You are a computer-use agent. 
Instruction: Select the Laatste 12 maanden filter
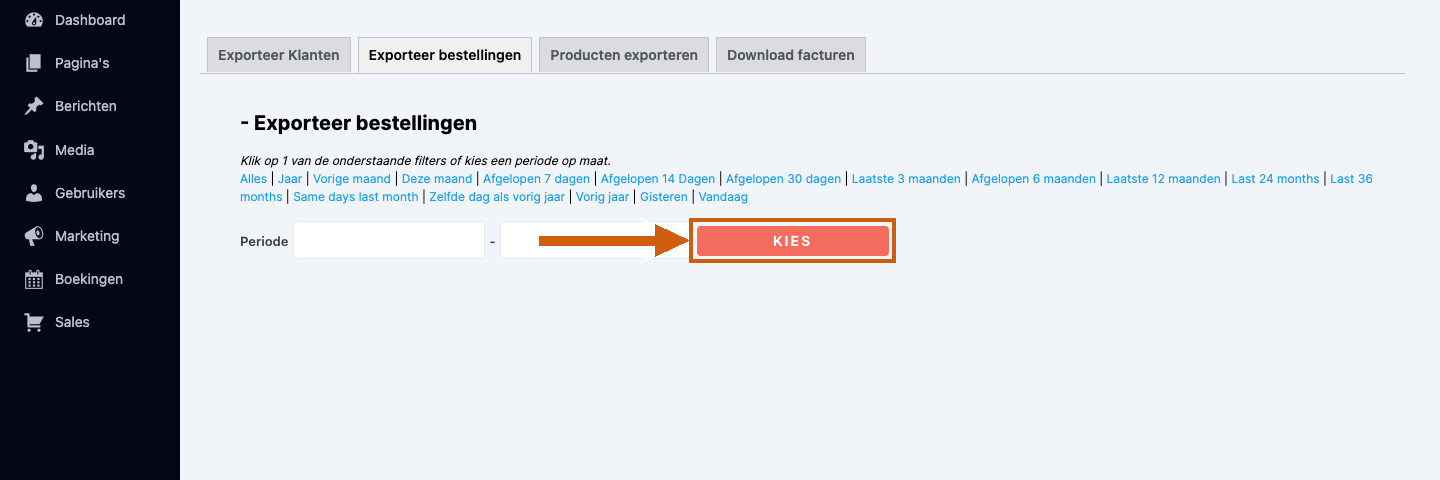point(1164,179)
